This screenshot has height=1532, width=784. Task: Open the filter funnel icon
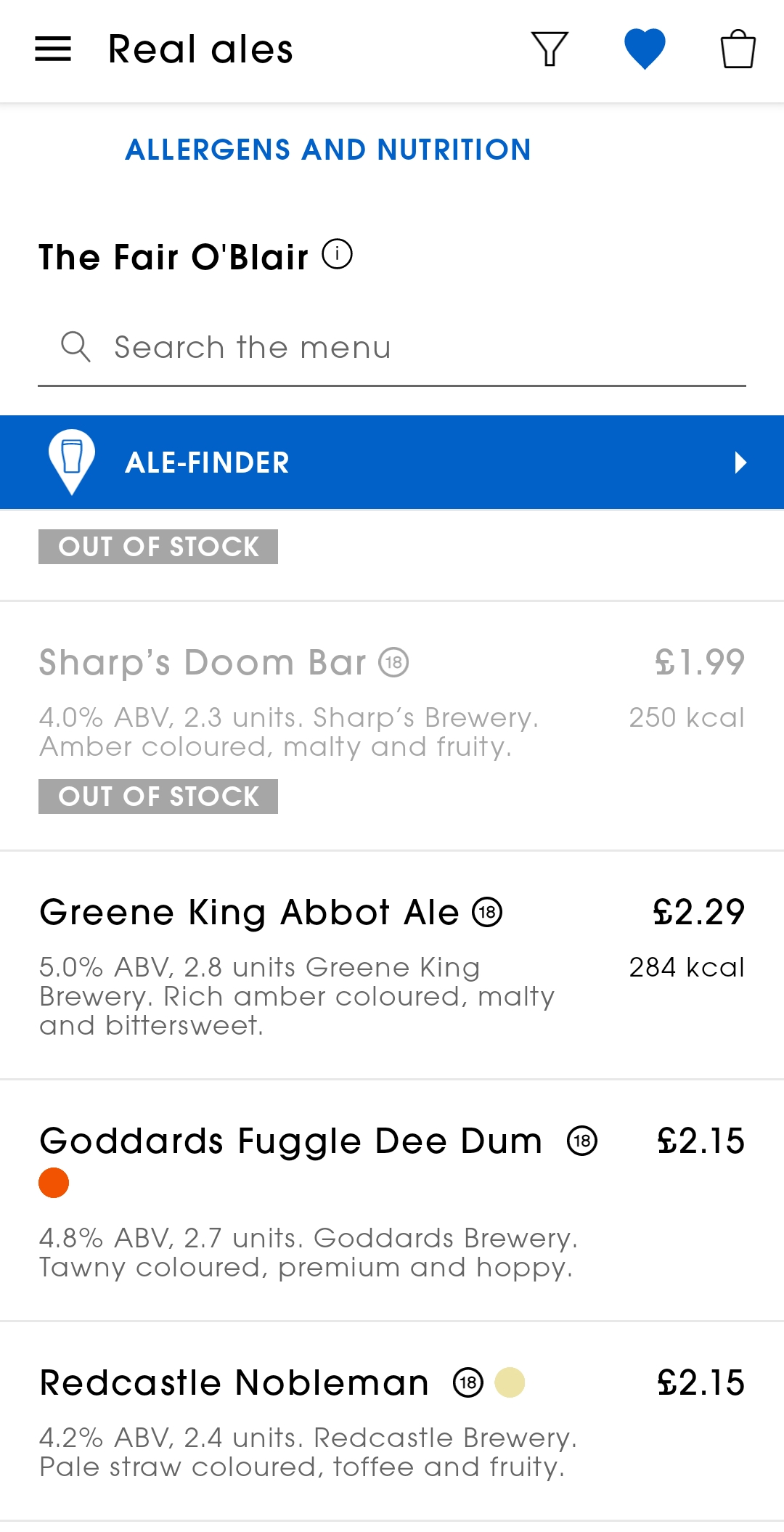point(550,49)
